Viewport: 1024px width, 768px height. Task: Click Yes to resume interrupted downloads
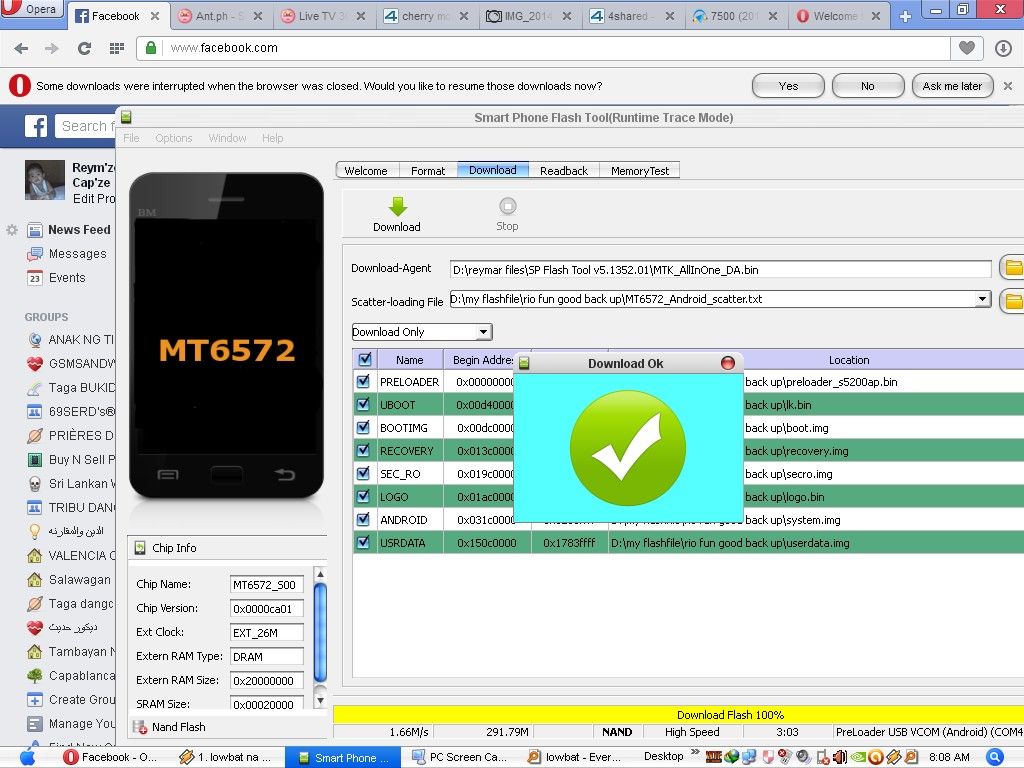[x=788, y=86]
